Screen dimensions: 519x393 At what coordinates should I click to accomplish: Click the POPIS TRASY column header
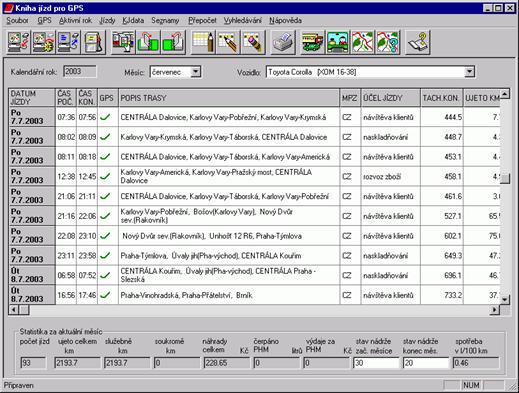point(229,98)
